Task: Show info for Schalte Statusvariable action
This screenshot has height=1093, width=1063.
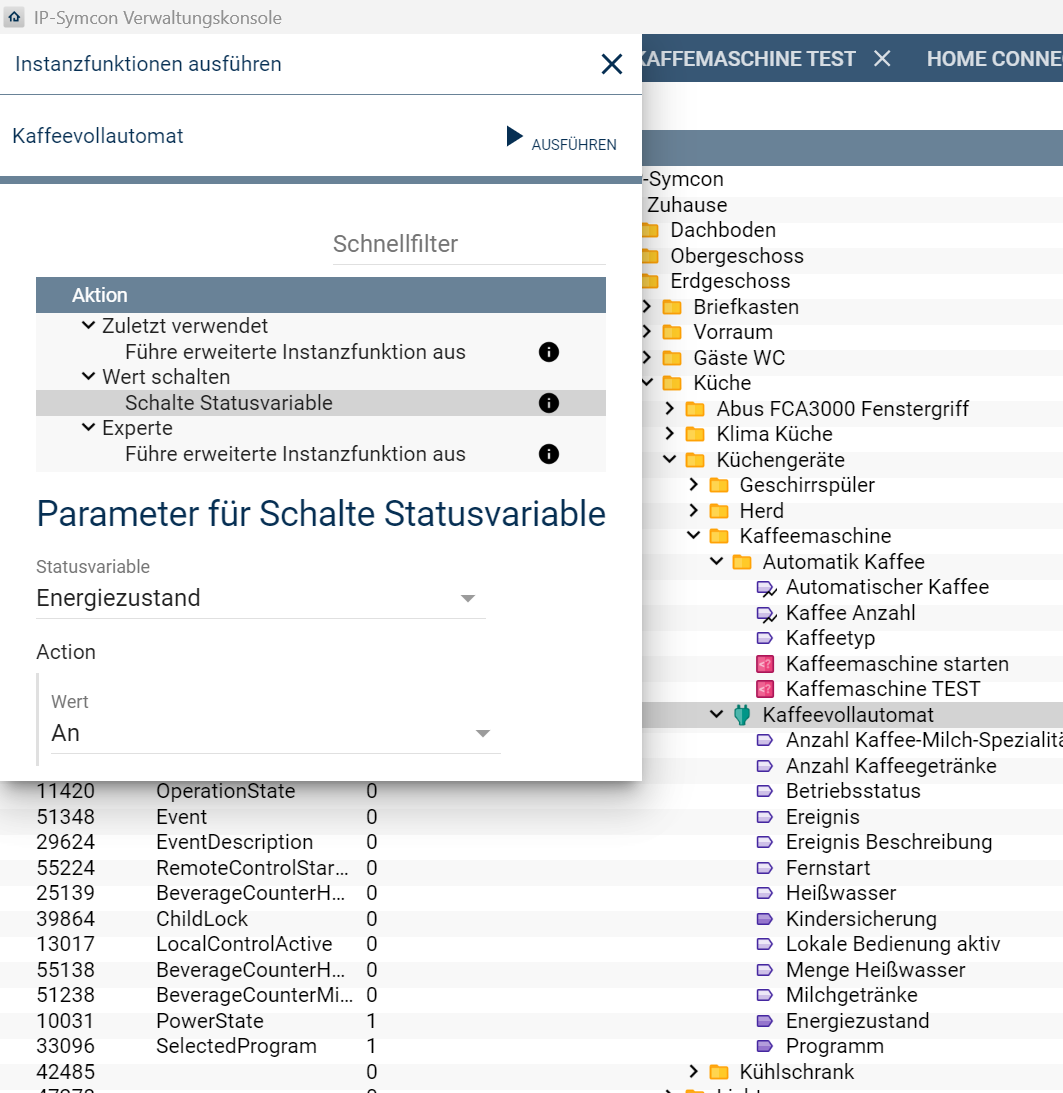Action: [x=549, y=403]
